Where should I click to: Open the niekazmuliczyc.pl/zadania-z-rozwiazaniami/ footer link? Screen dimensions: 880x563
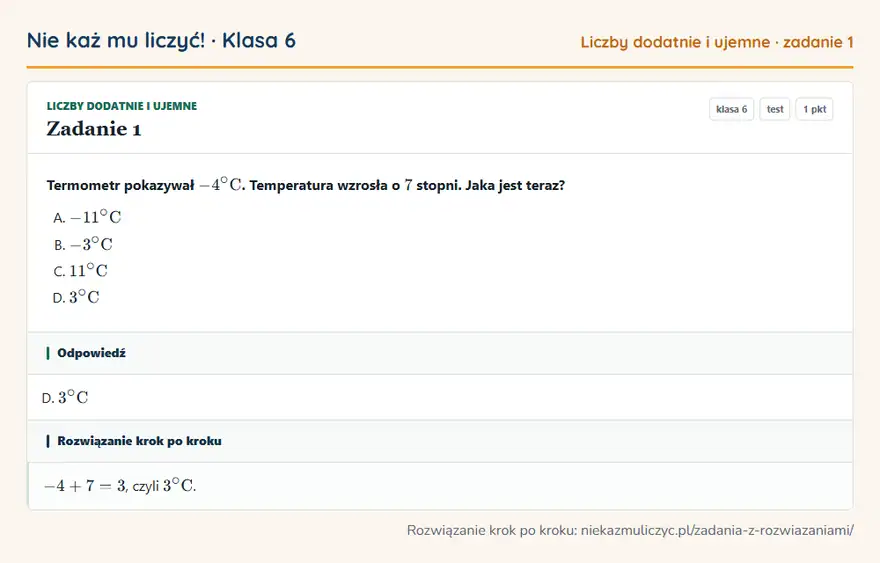pos(717,530)
